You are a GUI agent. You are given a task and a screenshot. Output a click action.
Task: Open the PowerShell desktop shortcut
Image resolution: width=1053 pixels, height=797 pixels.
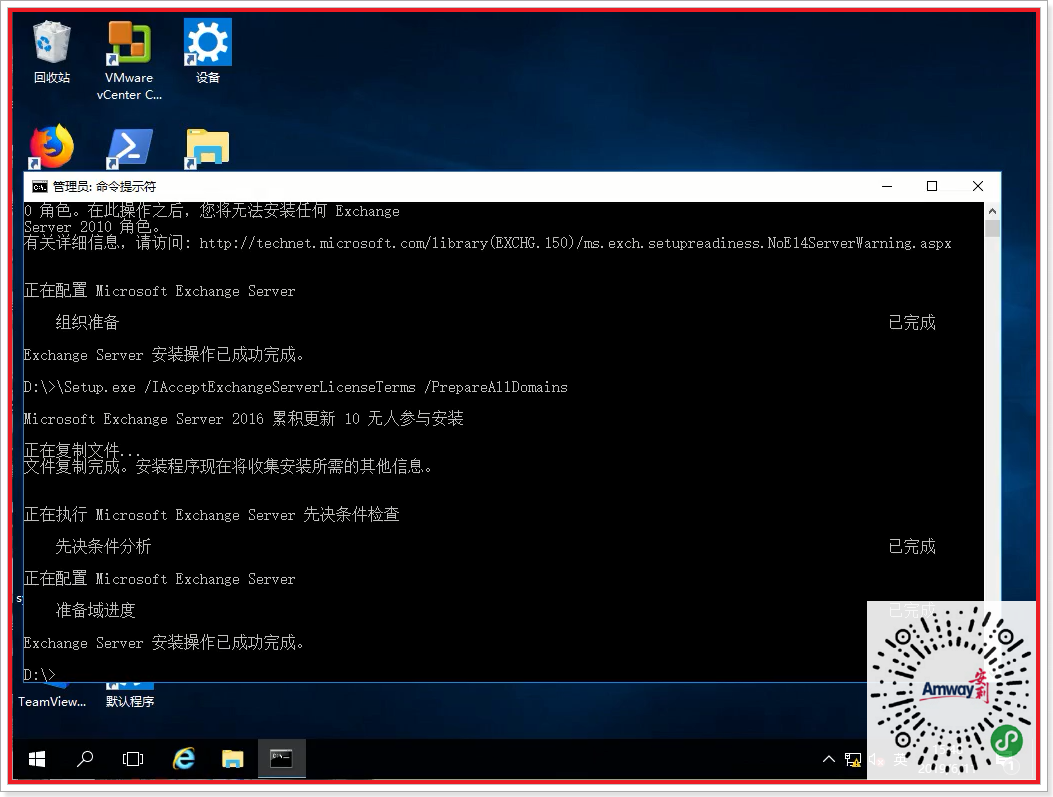130,147
